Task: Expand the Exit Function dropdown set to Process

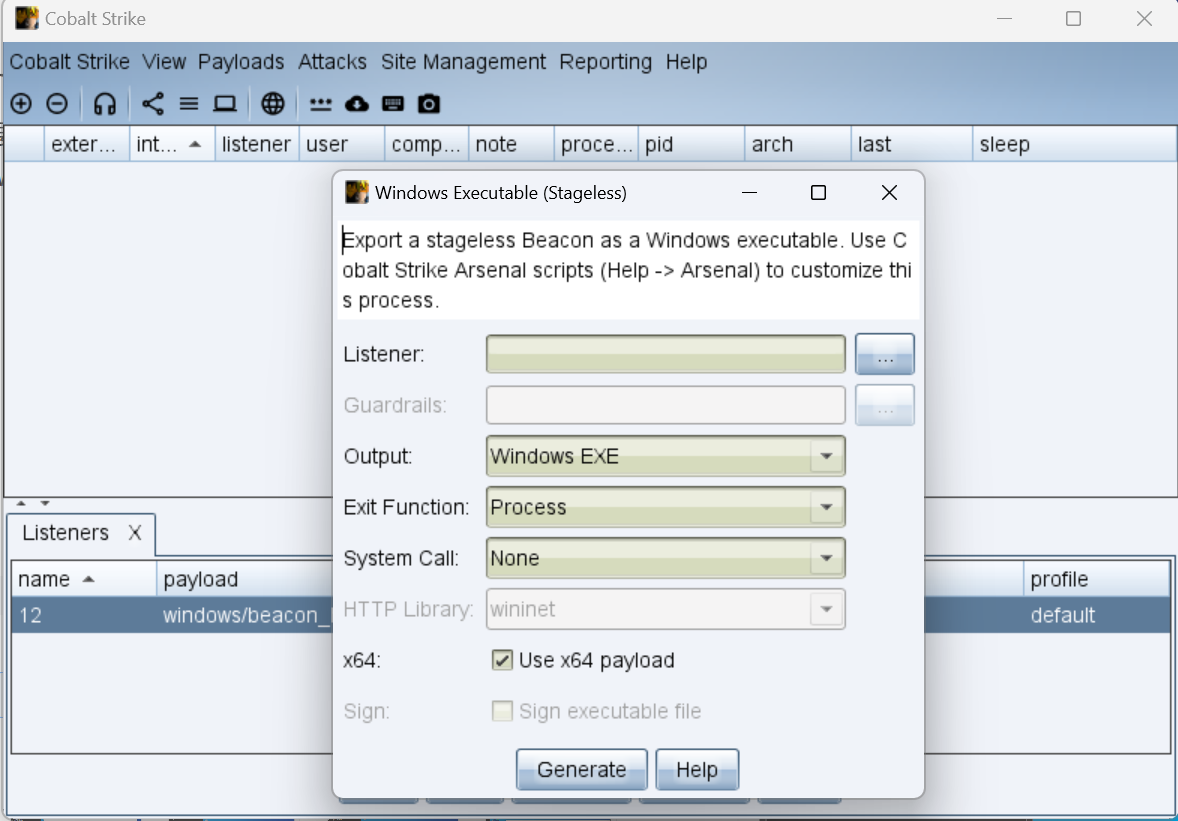Action: [666, 507]
